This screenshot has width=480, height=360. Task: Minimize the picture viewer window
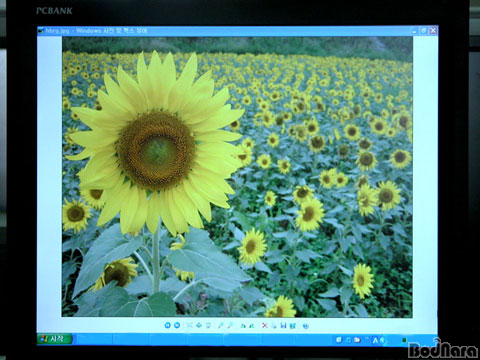coord(414,31)
